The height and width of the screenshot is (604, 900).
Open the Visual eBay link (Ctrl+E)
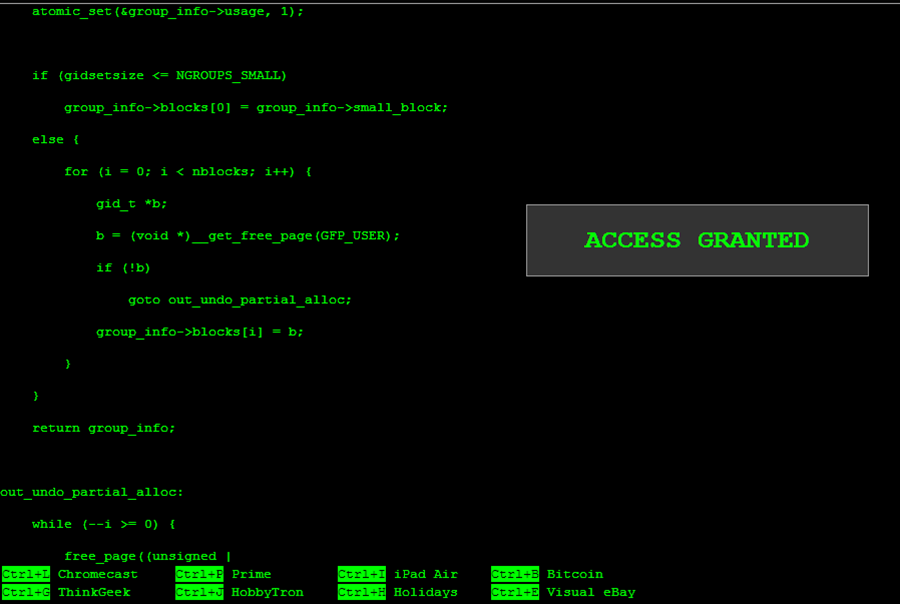[563, 592]
